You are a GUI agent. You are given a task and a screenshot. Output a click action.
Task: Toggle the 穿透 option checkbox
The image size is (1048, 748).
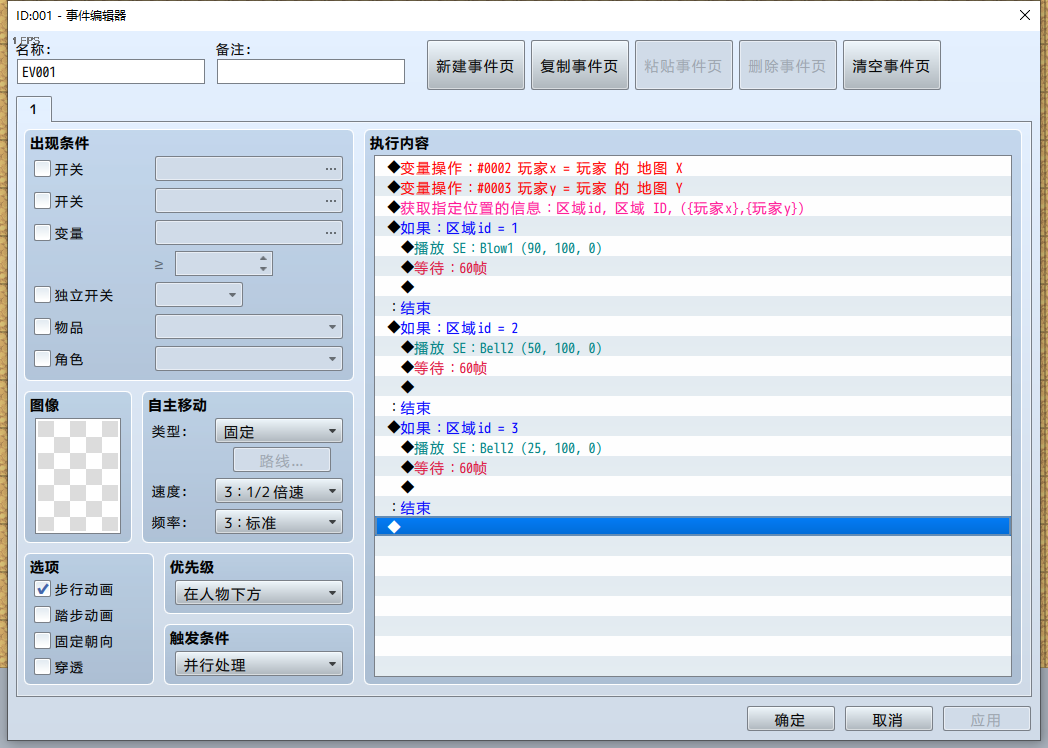tap(42, 666)
